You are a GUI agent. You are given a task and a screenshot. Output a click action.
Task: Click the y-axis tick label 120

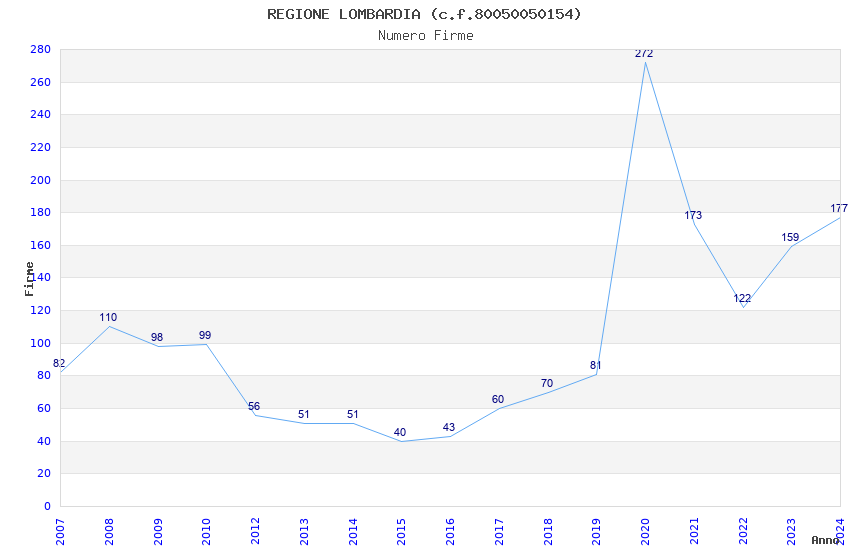[x=41, y=310]
